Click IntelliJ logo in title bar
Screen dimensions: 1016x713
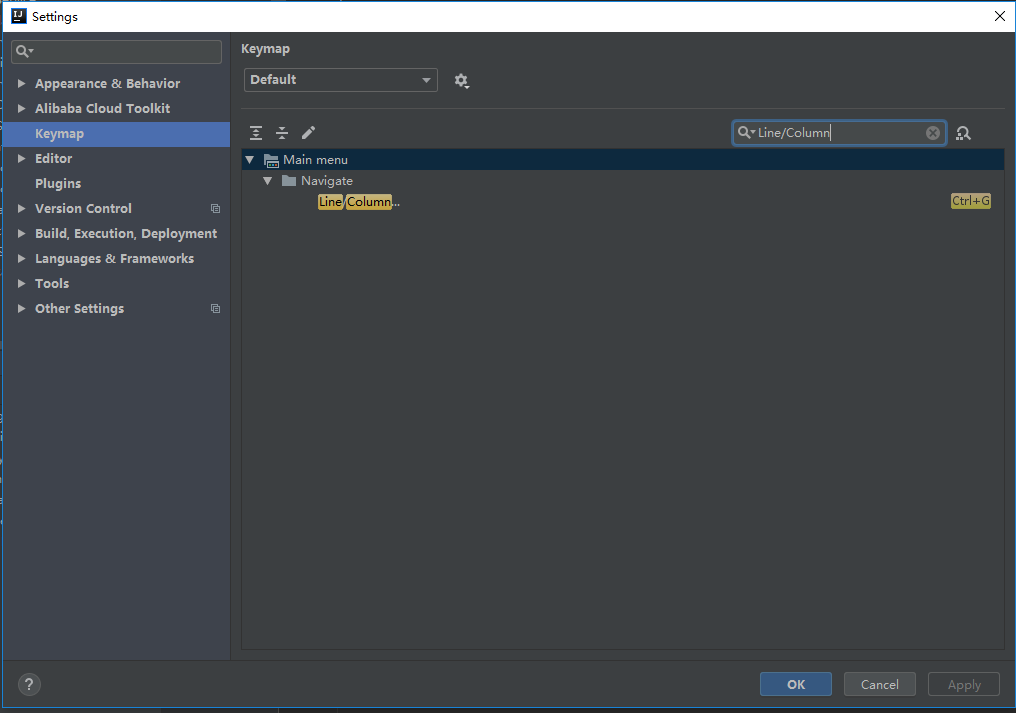19,16
